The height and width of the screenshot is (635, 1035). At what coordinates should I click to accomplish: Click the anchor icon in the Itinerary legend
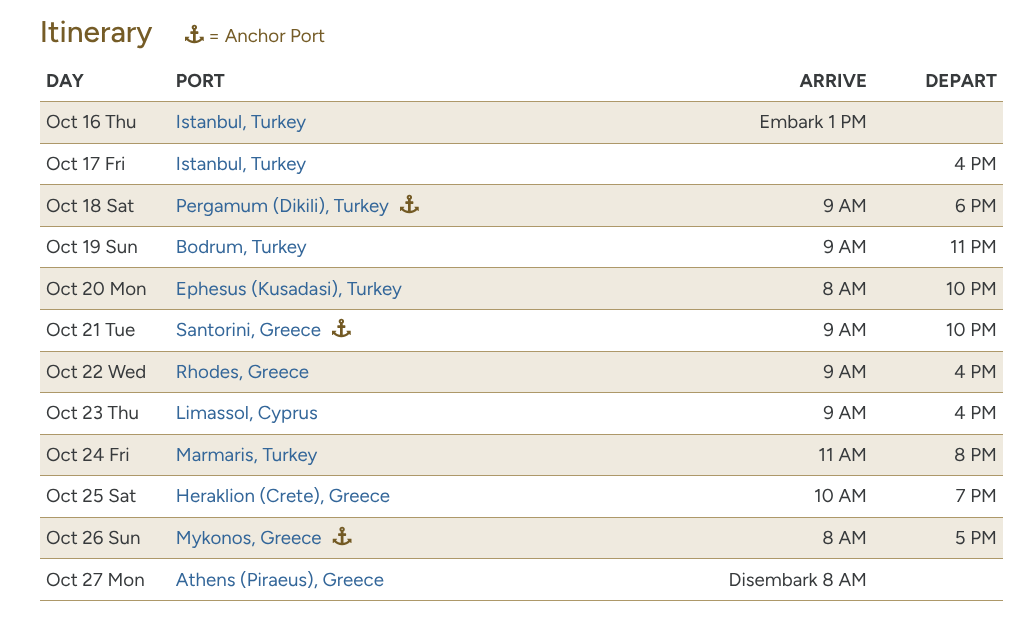click(x=194, y=35)
